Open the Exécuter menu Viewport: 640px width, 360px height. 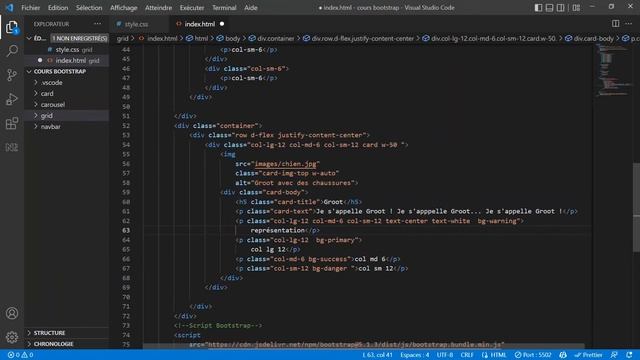pyautogui.click(x=192, y=7)
